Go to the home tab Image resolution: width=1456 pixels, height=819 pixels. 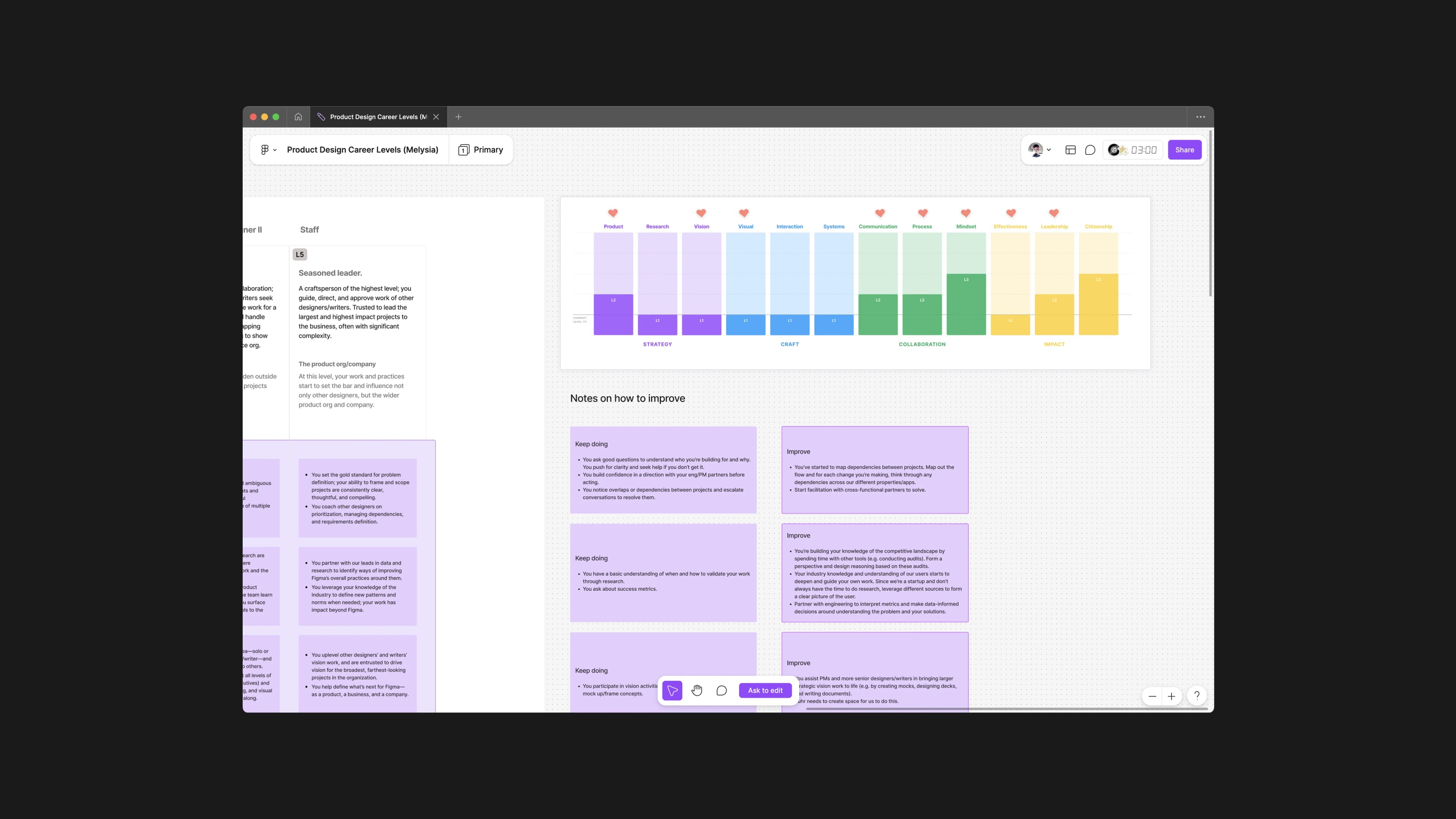coord(298,117)
